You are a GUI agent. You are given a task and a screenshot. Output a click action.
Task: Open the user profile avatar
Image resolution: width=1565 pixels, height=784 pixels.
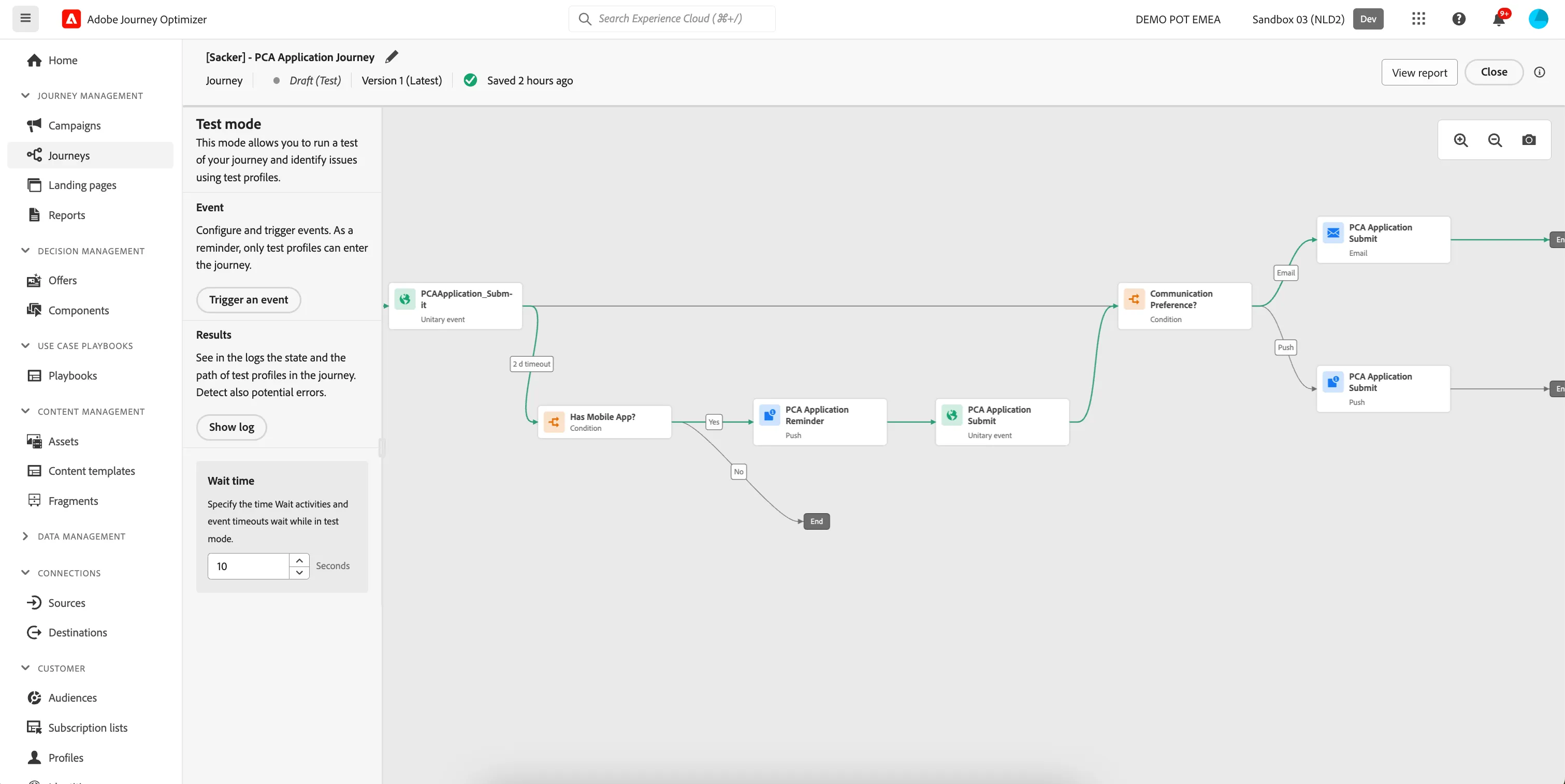point(1538,19)
